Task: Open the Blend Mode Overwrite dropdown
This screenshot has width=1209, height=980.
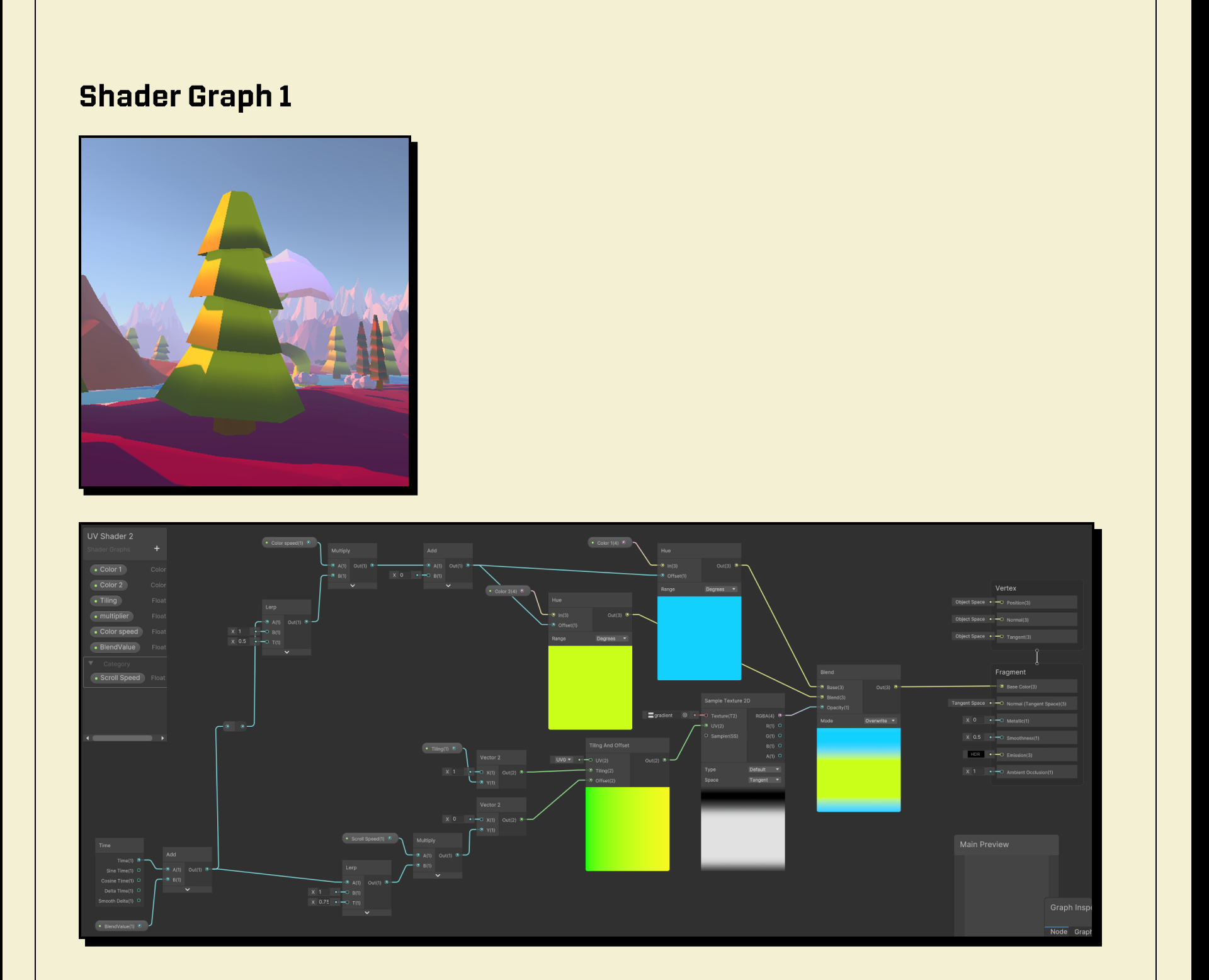Action: click(880, 721)
